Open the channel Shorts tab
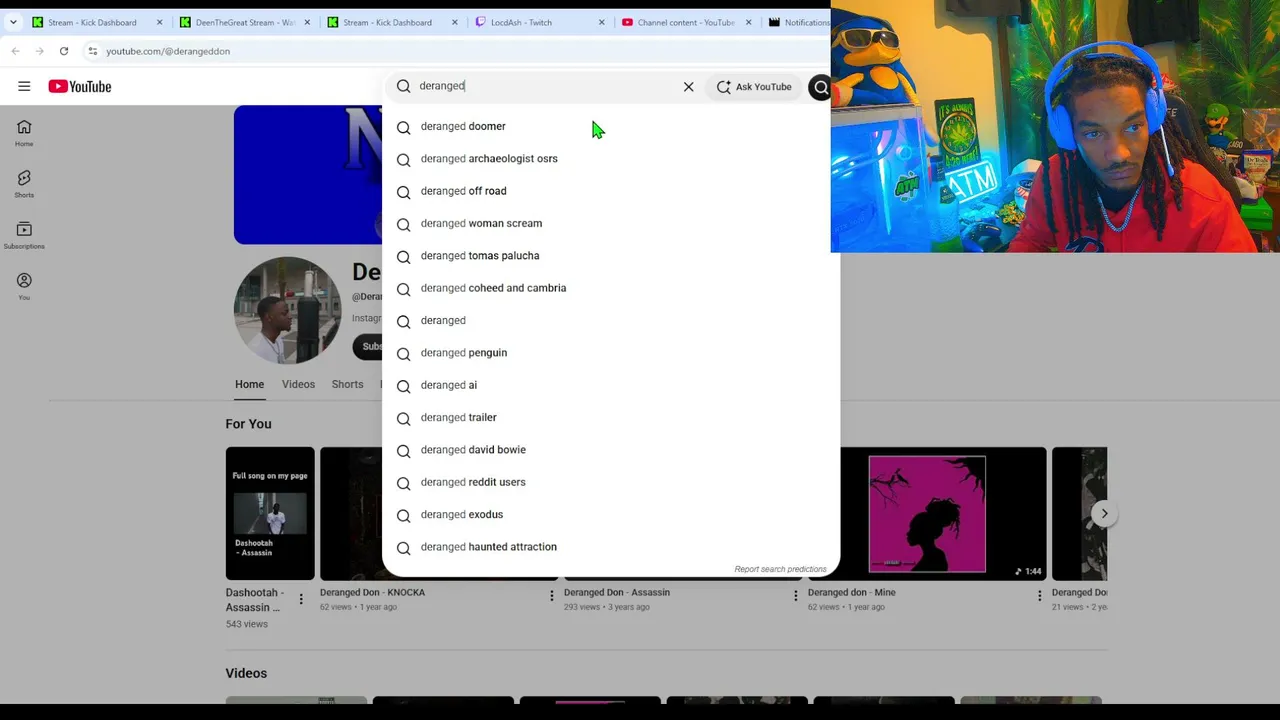The width and height of the screenshot is (1280, 720). coord(347,385)
